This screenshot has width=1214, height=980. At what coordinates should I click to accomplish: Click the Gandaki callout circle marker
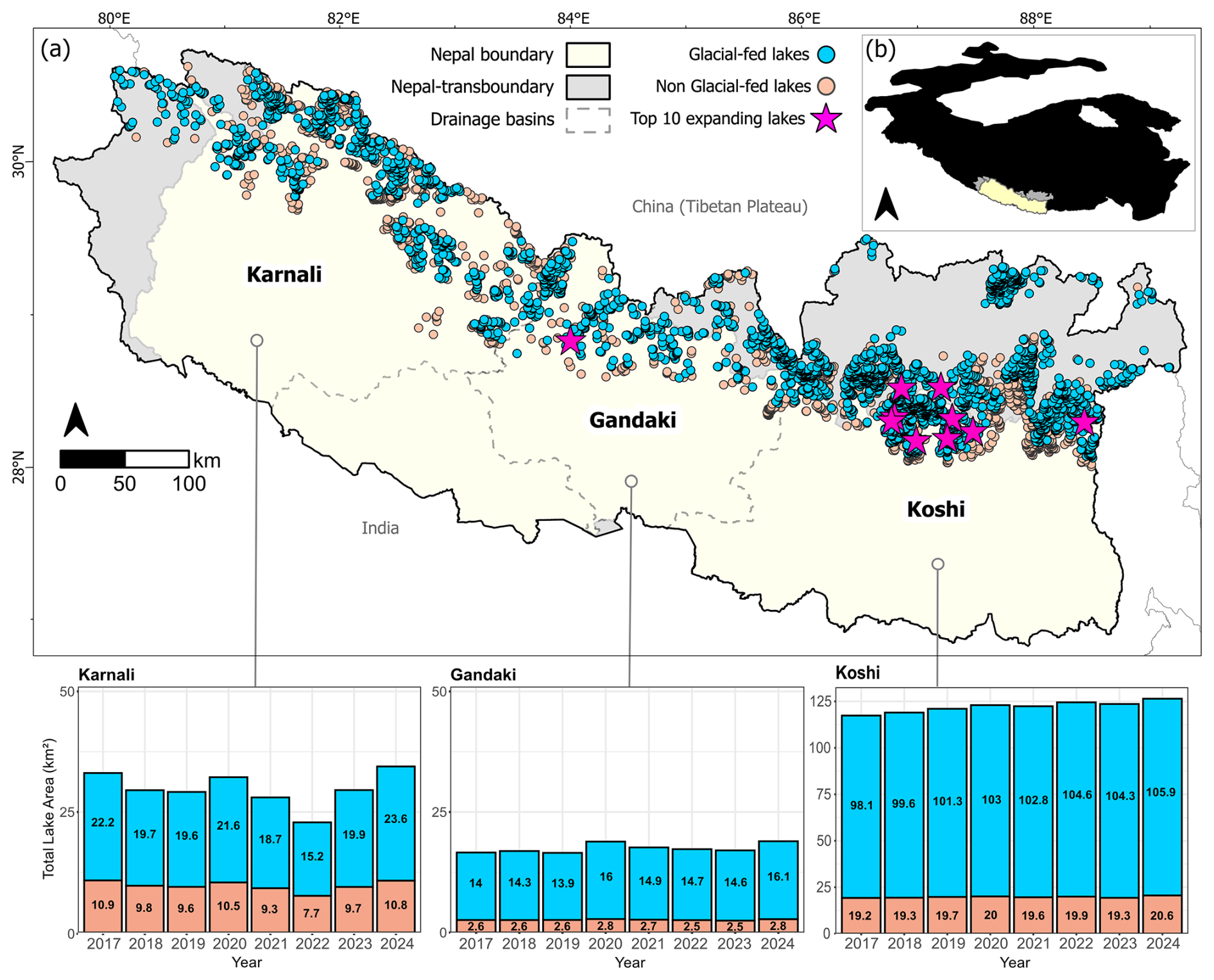[x=631, y=481]
